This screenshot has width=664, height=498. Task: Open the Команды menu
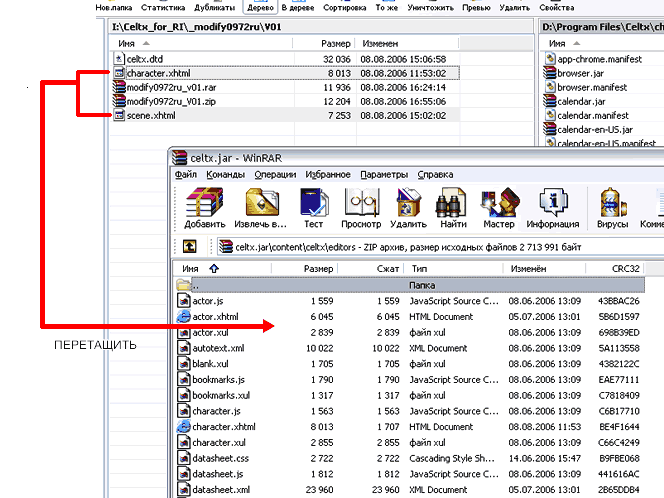click(225, 174)
